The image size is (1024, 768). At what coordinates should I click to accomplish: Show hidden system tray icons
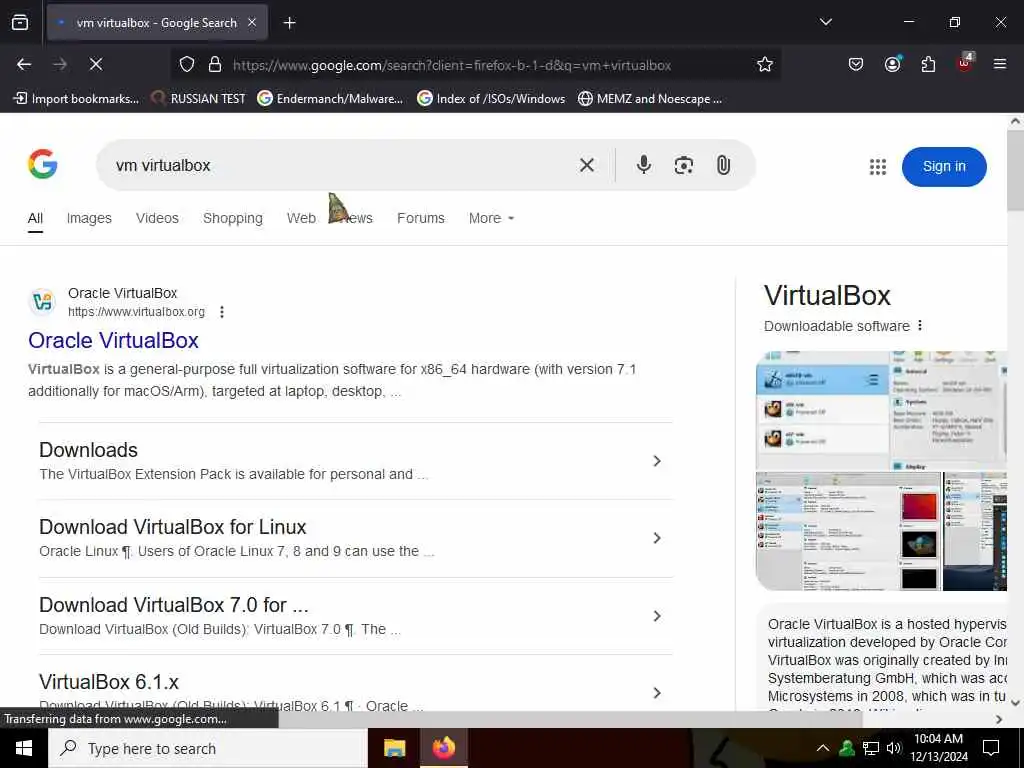tap(823, 748)
